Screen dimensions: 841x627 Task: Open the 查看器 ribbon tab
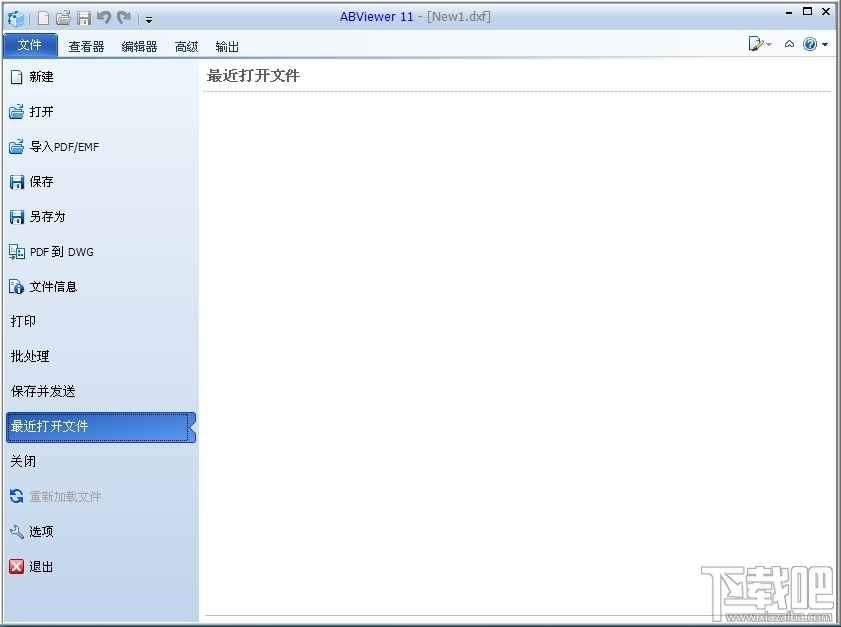(85, 45)
